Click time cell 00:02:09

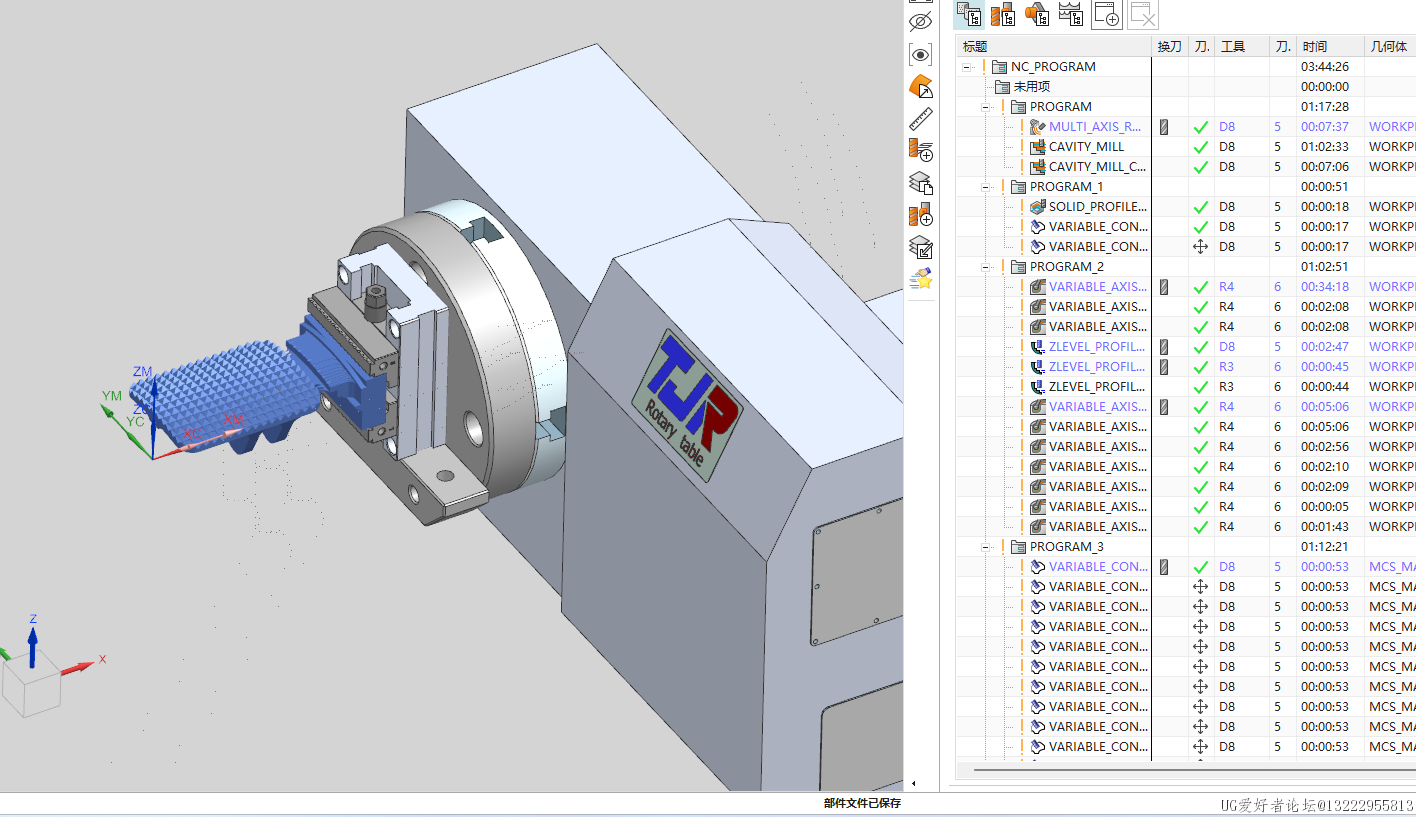(1325, 487)
